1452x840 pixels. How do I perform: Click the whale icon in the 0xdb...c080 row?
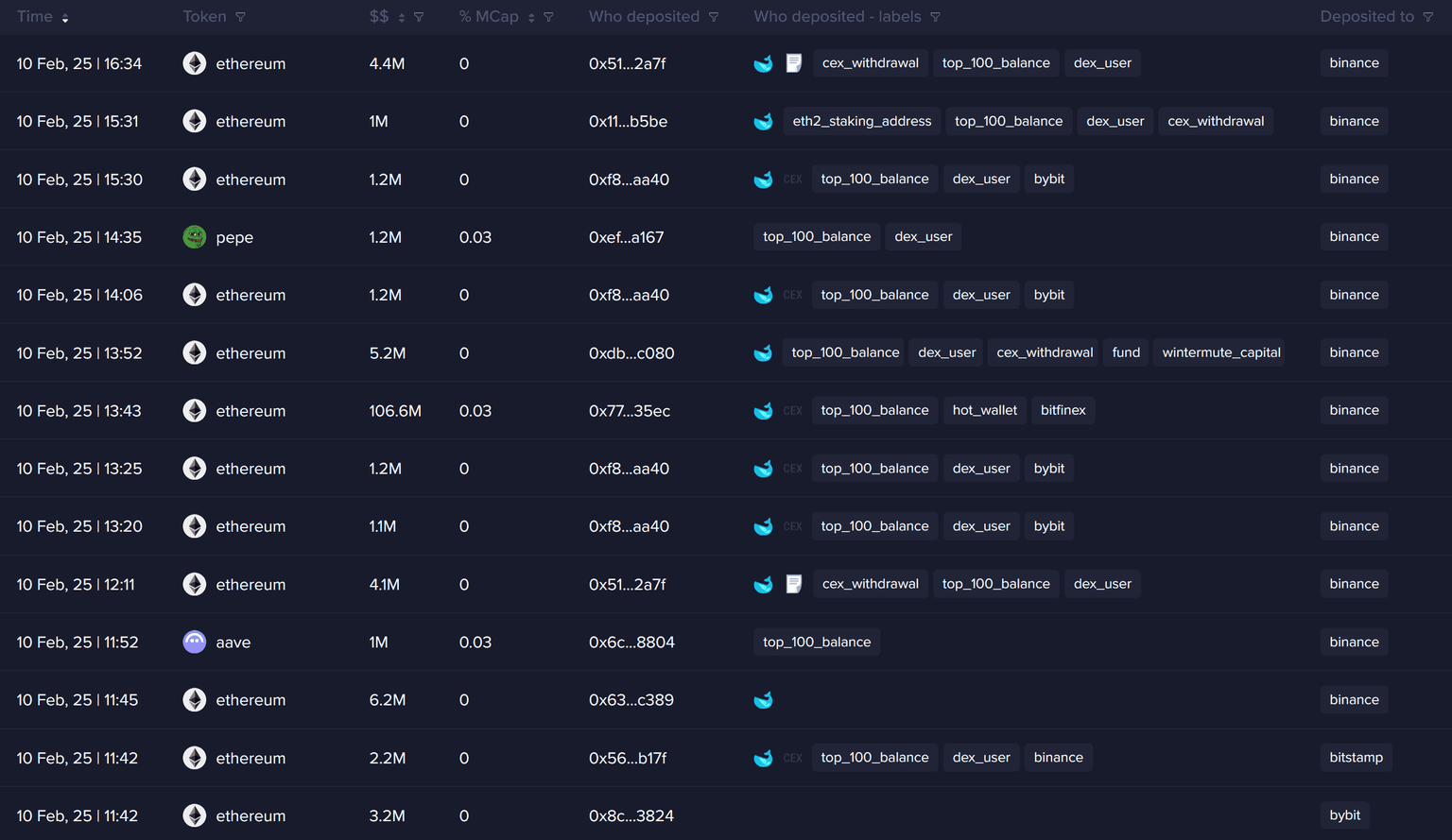[763, 353]
